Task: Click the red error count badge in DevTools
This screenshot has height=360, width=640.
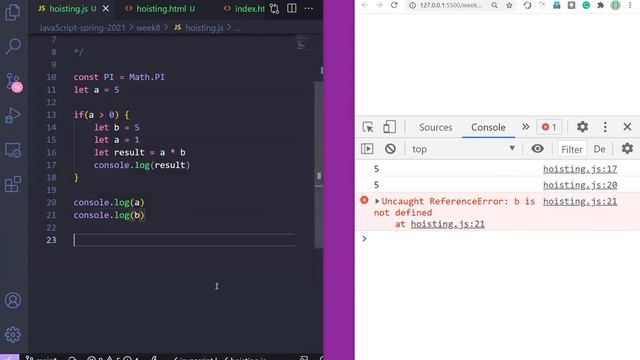Action: 549,127
